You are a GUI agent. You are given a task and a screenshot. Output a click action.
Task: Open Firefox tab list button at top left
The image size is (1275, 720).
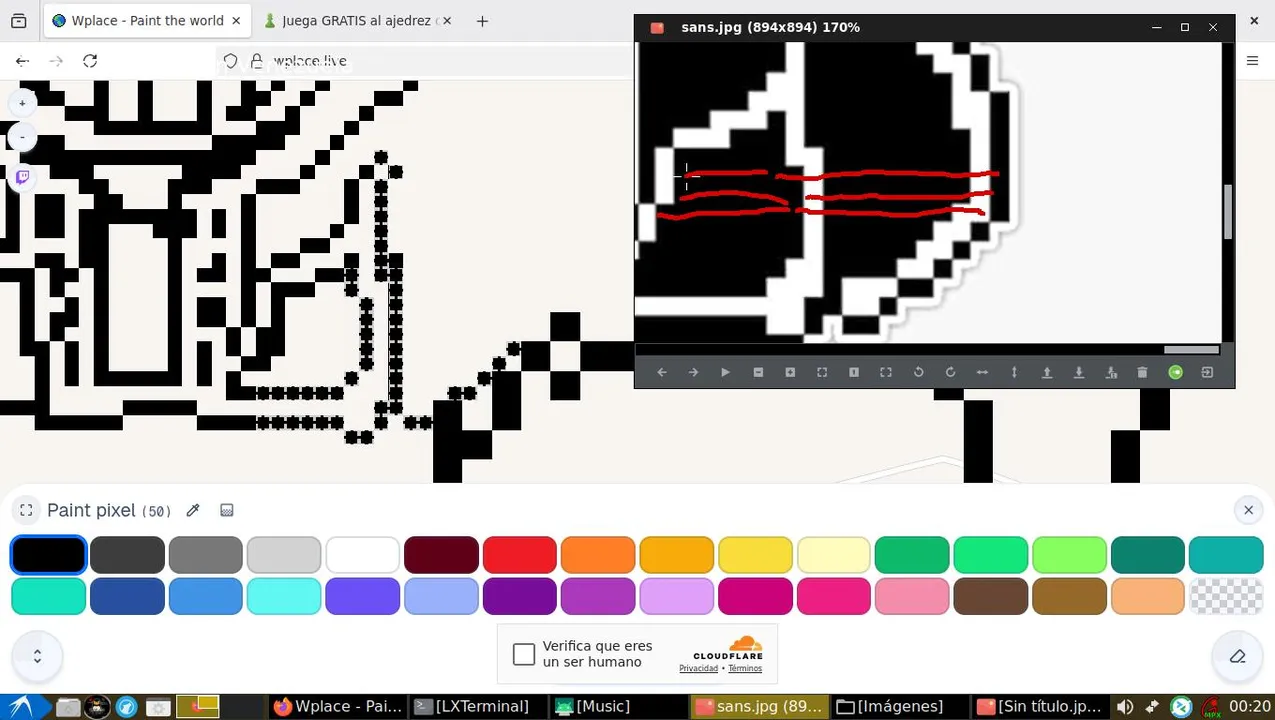click(x=18, y=20)
